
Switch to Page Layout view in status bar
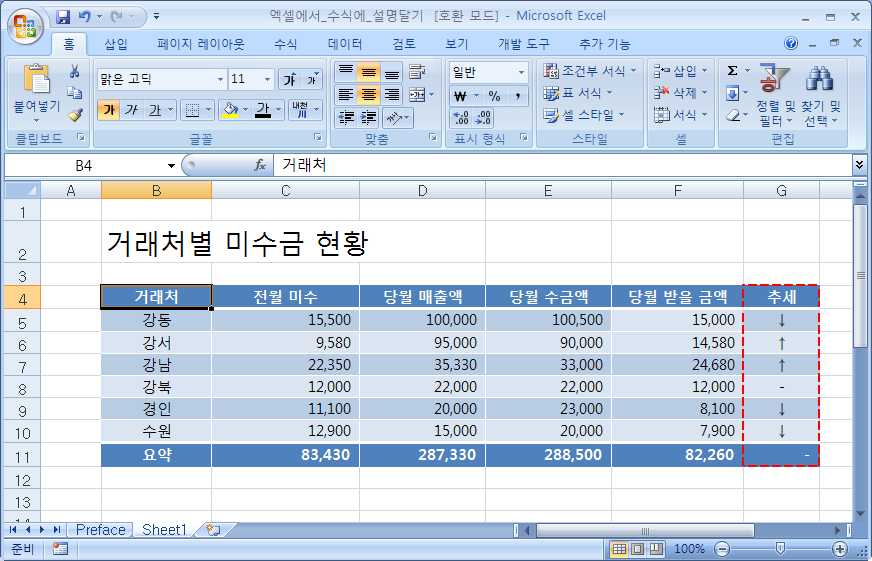pyautogui.click(x=638, y=549)
